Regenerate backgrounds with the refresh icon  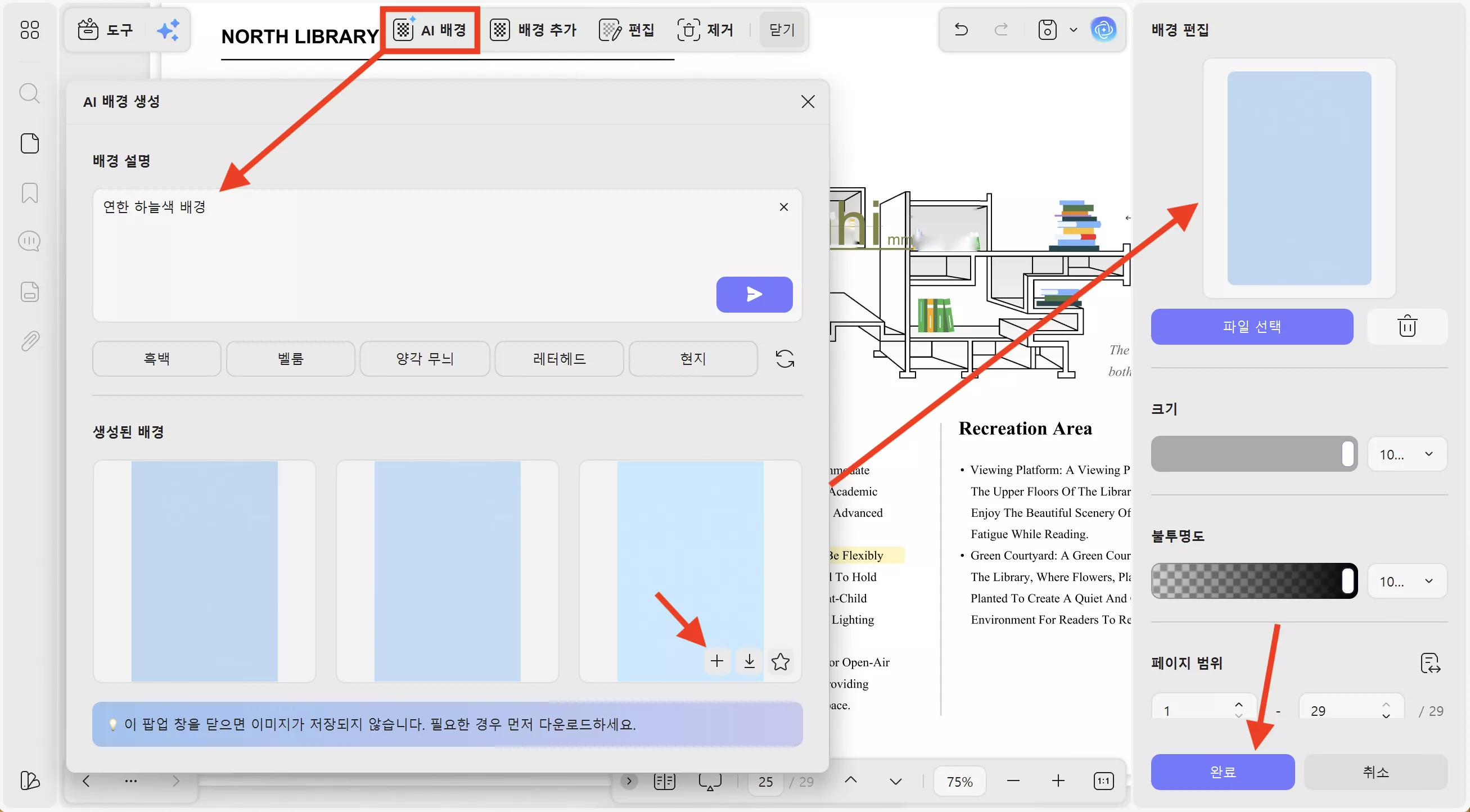click(784, 358)
